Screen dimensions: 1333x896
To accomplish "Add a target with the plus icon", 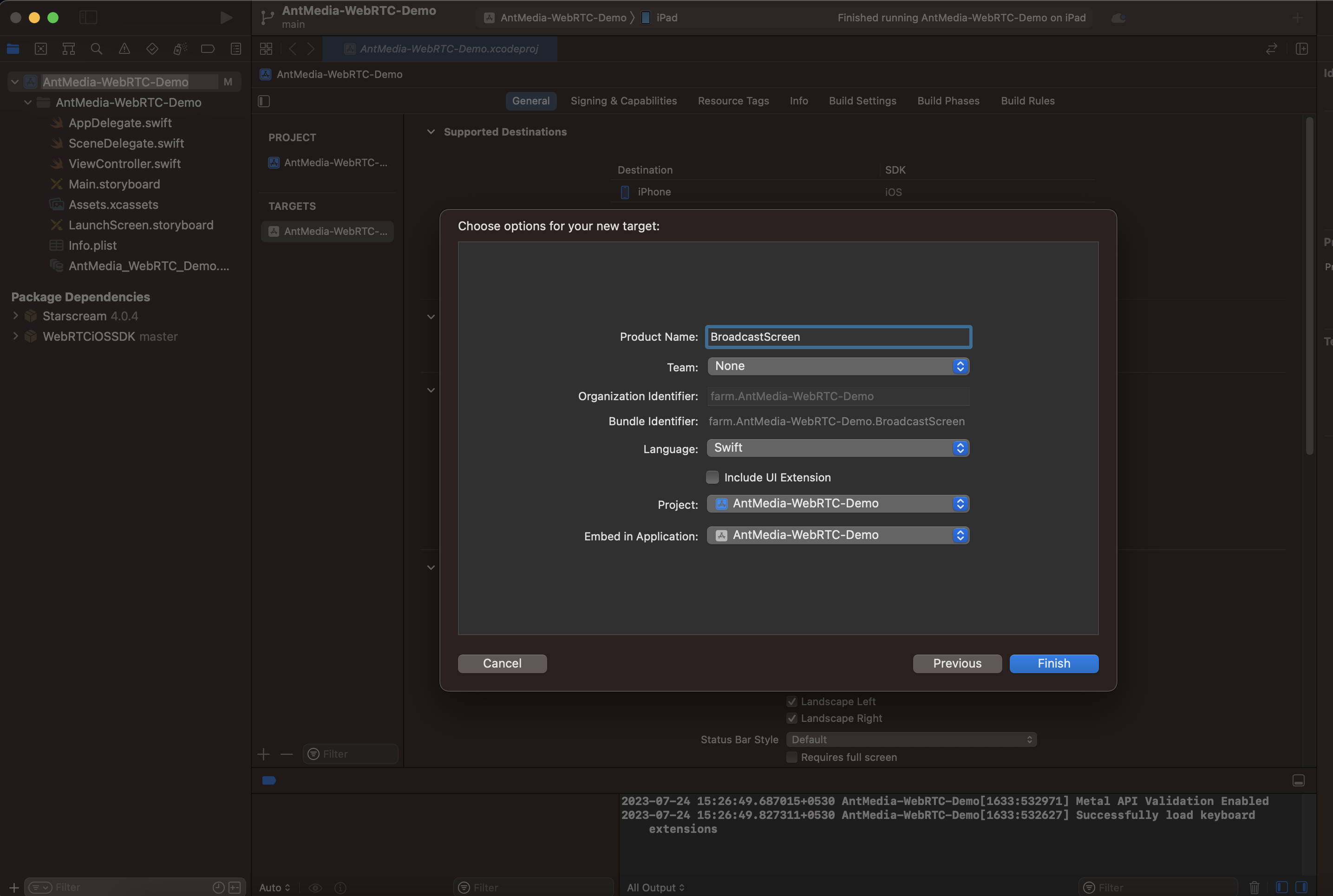I will 263,754.
